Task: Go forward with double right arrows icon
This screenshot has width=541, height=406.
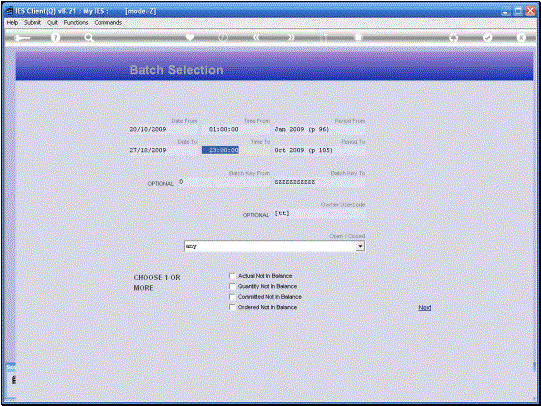Action: tap(291, 37)
